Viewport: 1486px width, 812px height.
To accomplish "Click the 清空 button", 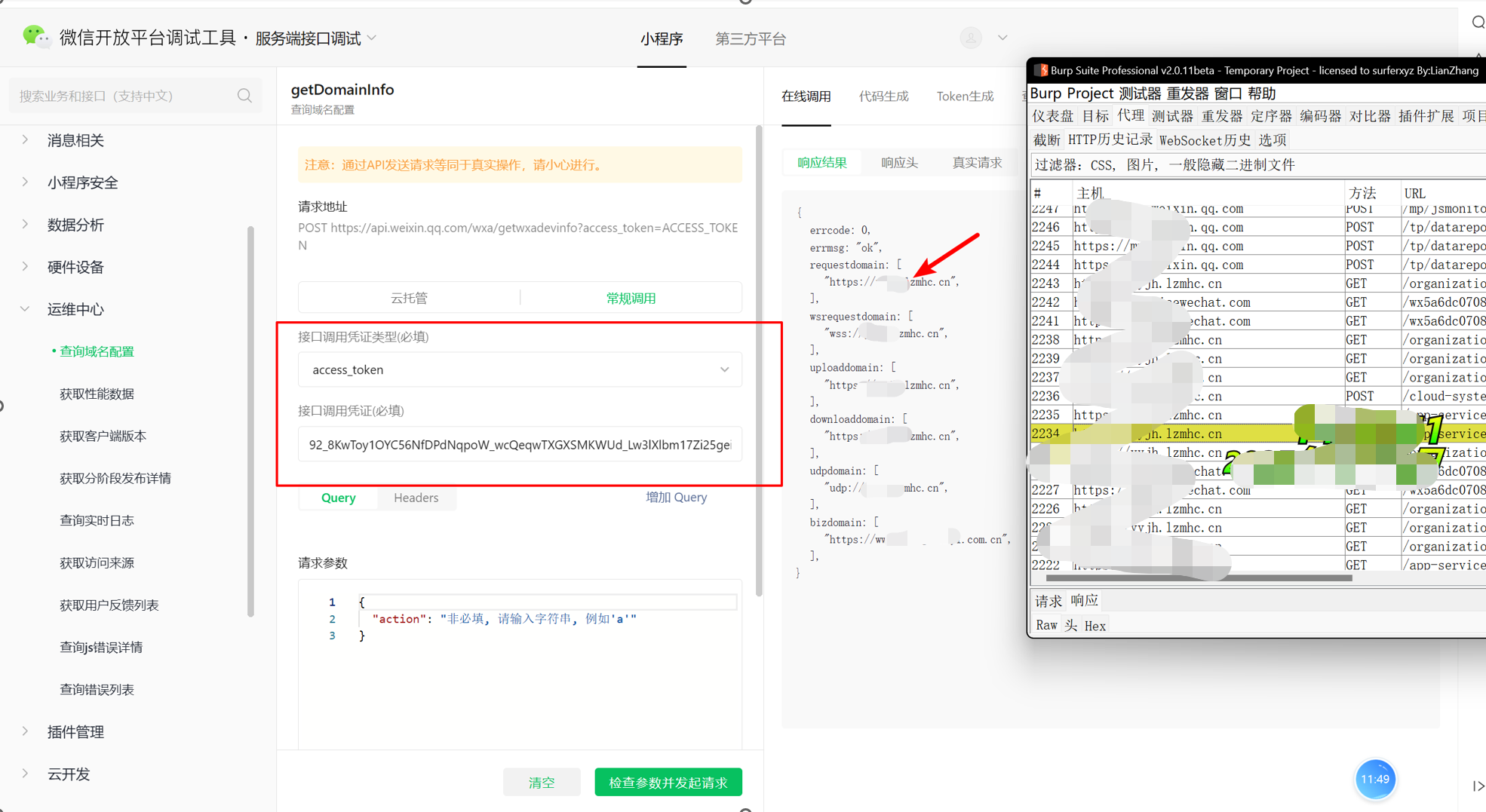I will point(542,783).
